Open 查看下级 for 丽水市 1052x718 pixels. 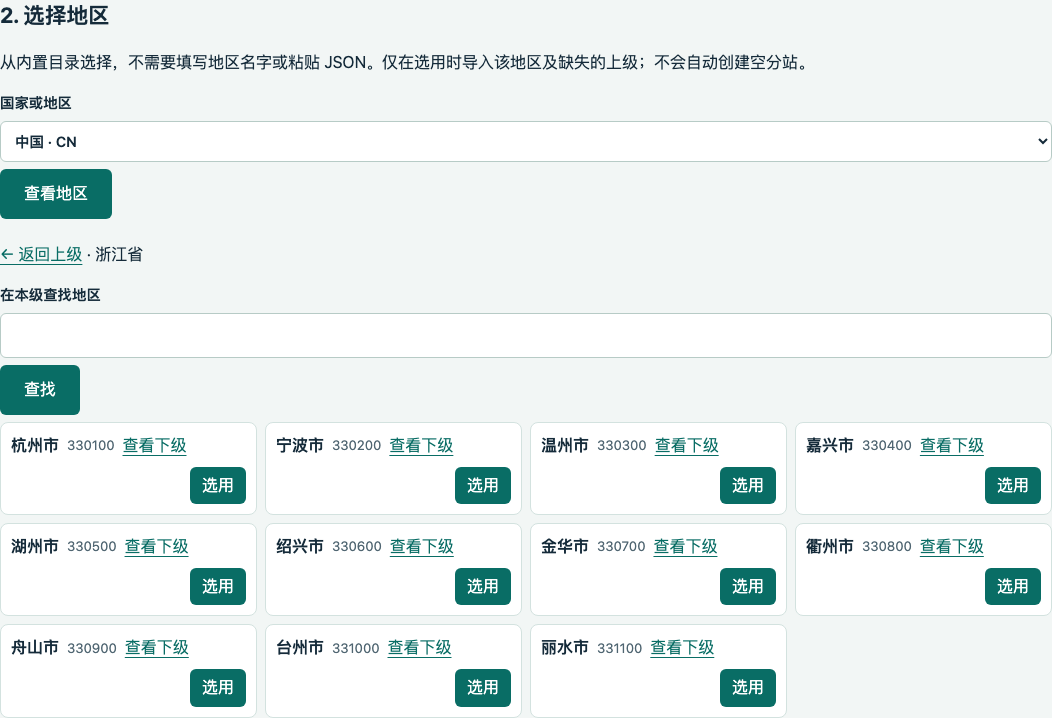pos(682,648)
